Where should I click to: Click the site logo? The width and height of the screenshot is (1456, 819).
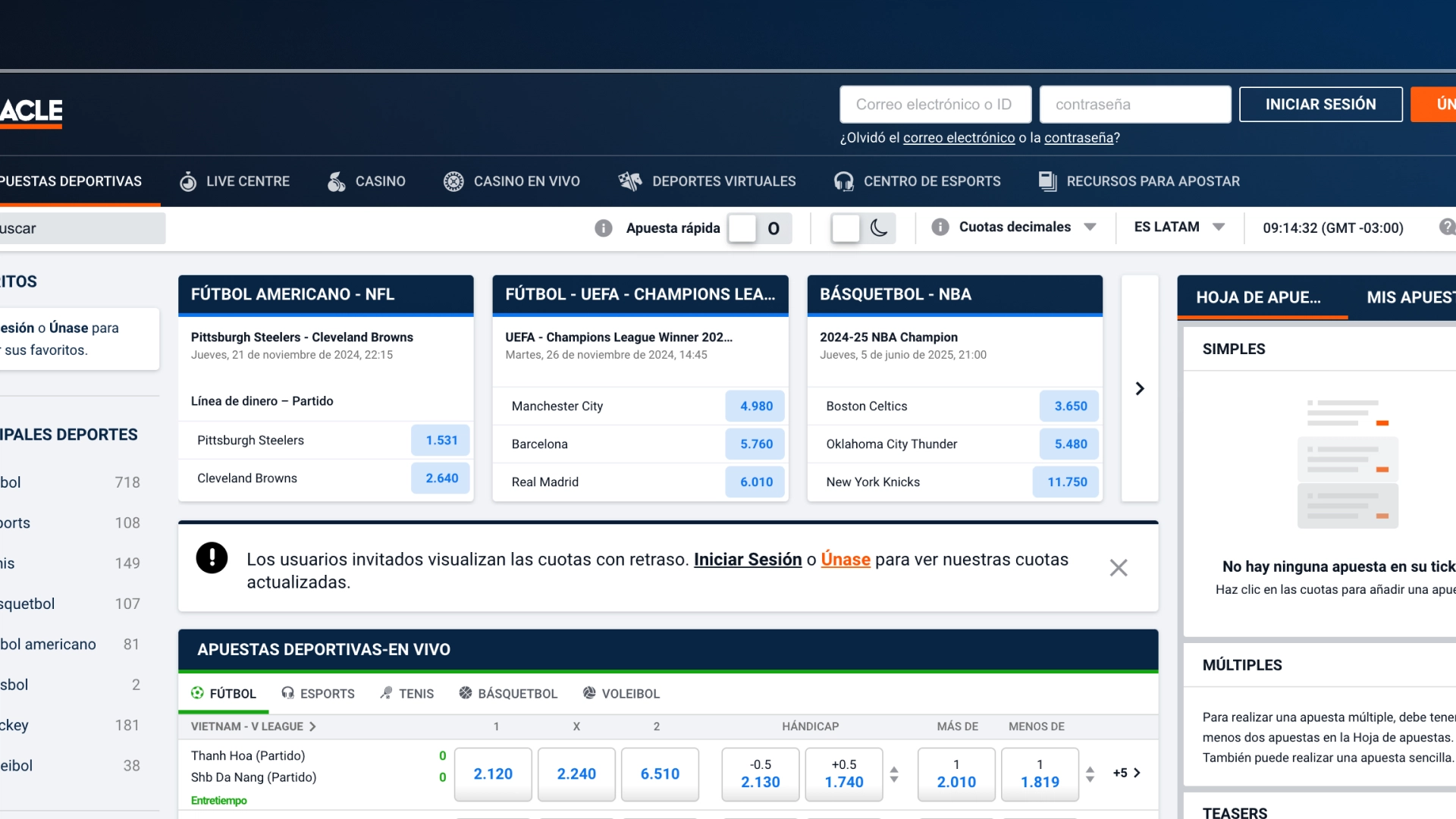pyautogui.click(x=31, y=112)
